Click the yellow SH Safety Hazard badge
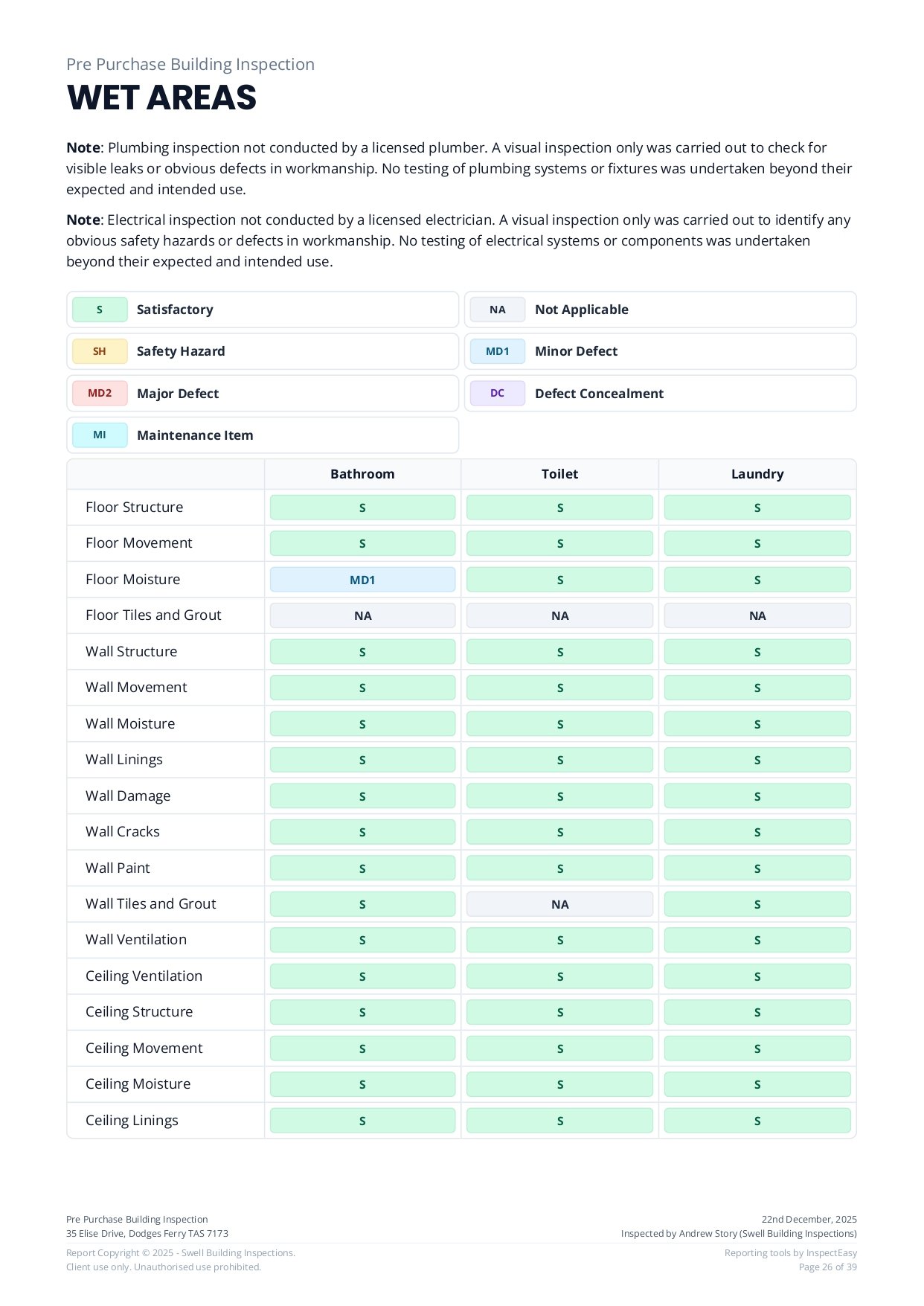Viewport: 924px width, 1306px height. (x=100, y=351)
